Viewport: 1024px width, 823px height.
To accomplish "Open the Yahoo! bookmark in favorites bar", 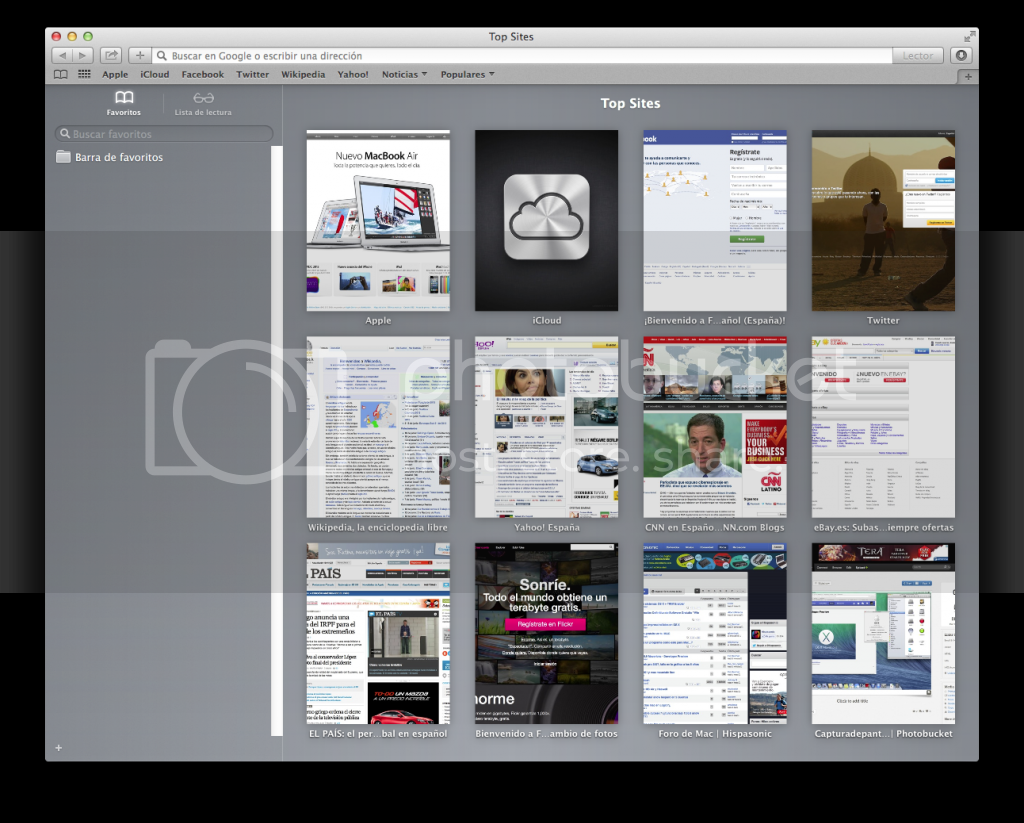I will point(353,74).
